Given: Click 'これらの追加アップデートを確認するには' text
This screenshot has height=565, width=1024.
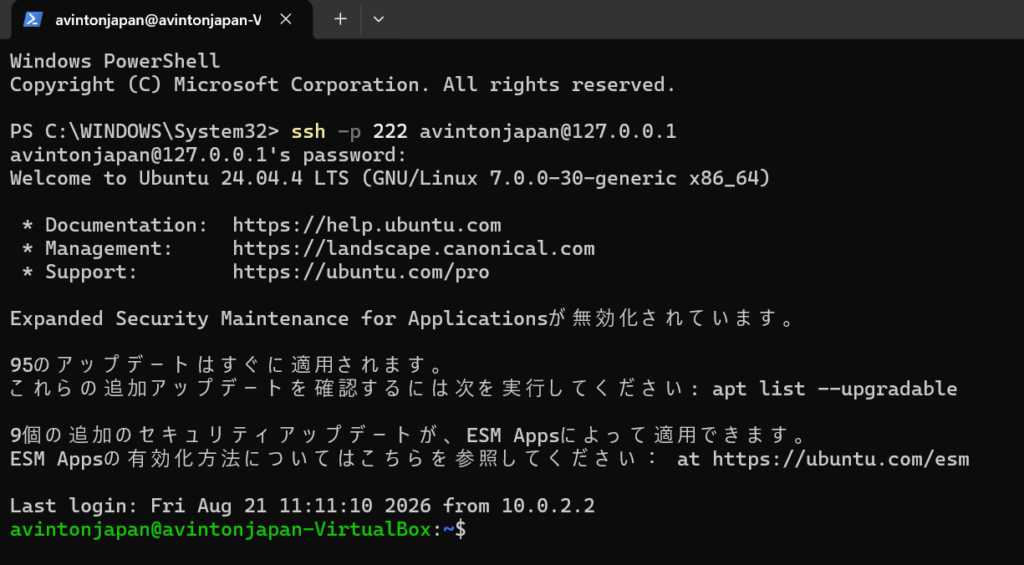Looking at the screenshot, I should tap(229, 389).
